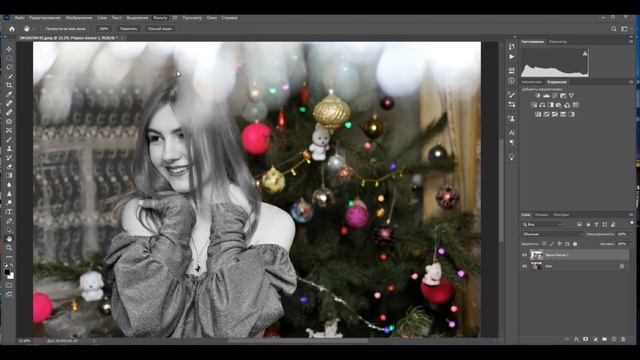
Task: Open the Learn lightbulb panel icon
Action: click(x=511, y=157)
